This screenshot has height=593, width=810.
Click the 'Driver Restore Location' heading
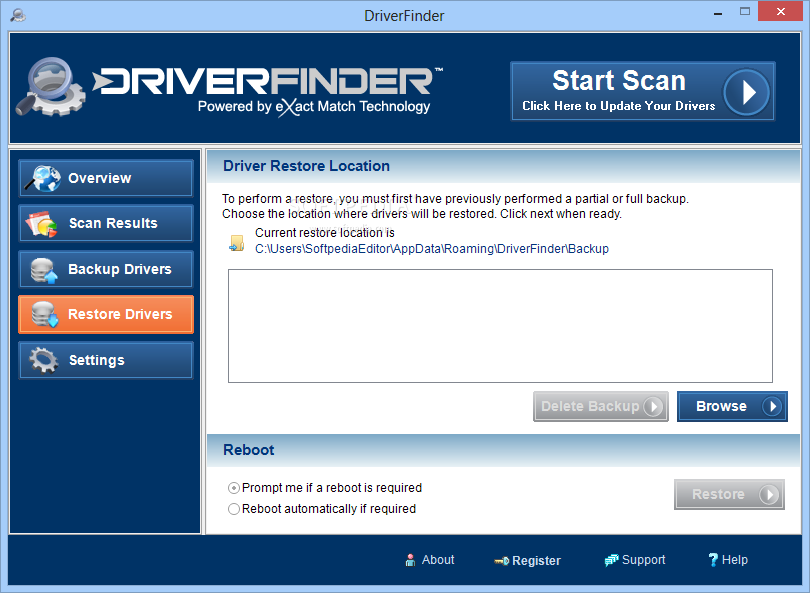[x=306, y=166]
